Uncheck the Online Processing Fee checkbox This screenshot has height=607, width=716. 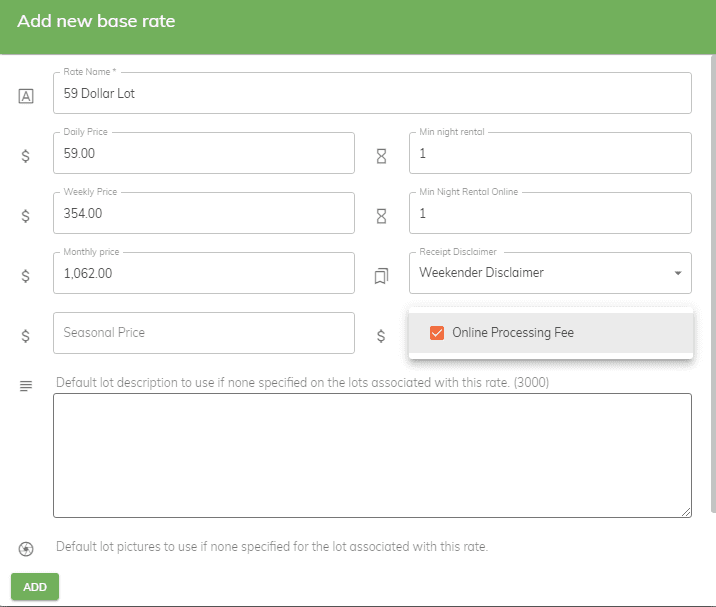click(437, 333)
